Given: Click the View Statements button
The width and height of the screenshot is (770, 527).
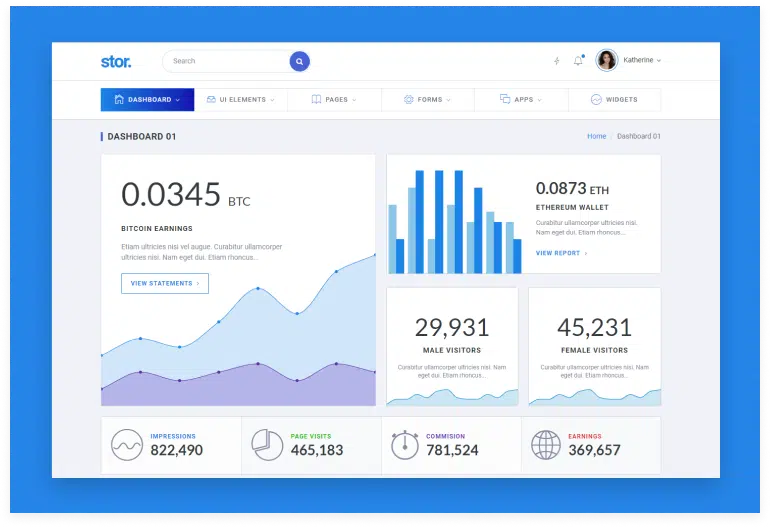Looking at the screenshot, I should pyautogui.click(x=165, y=284).
